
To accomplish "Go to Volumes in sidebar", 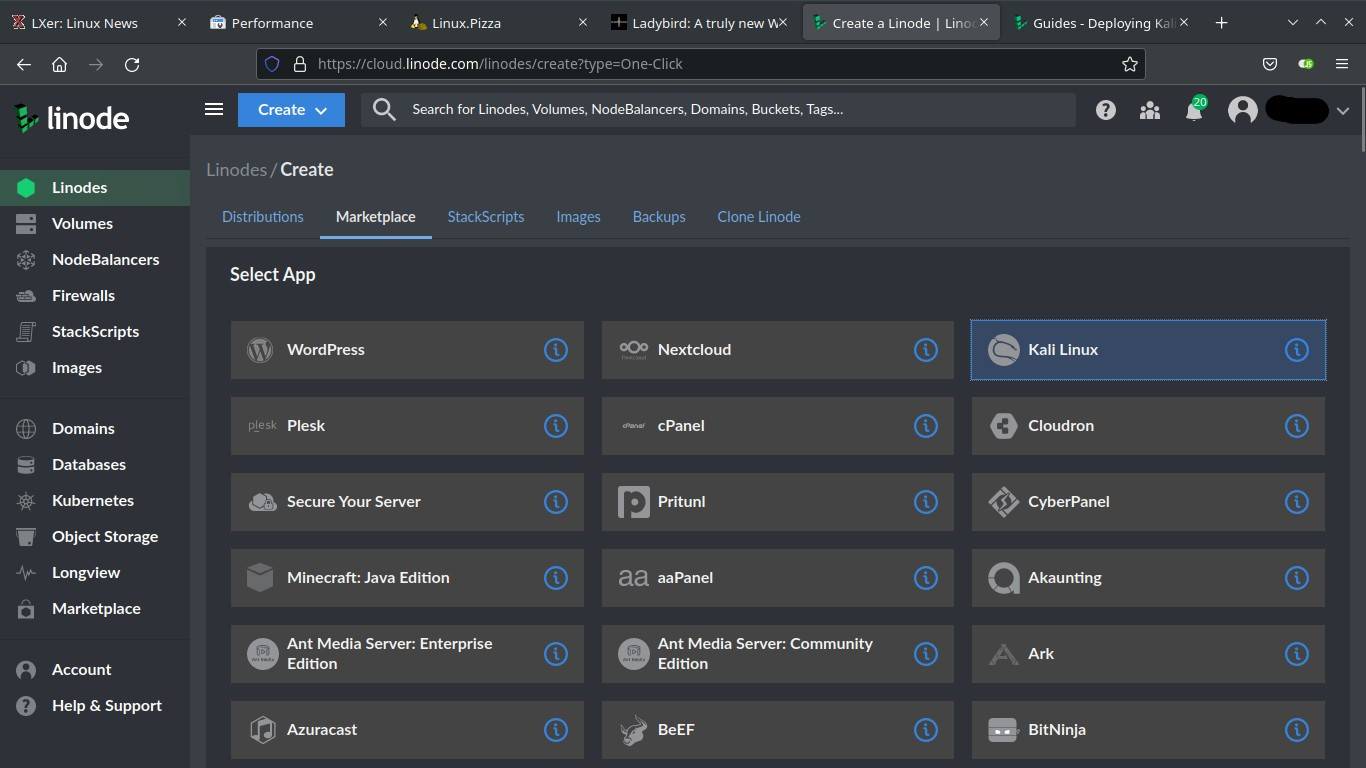I will [95, 224].
